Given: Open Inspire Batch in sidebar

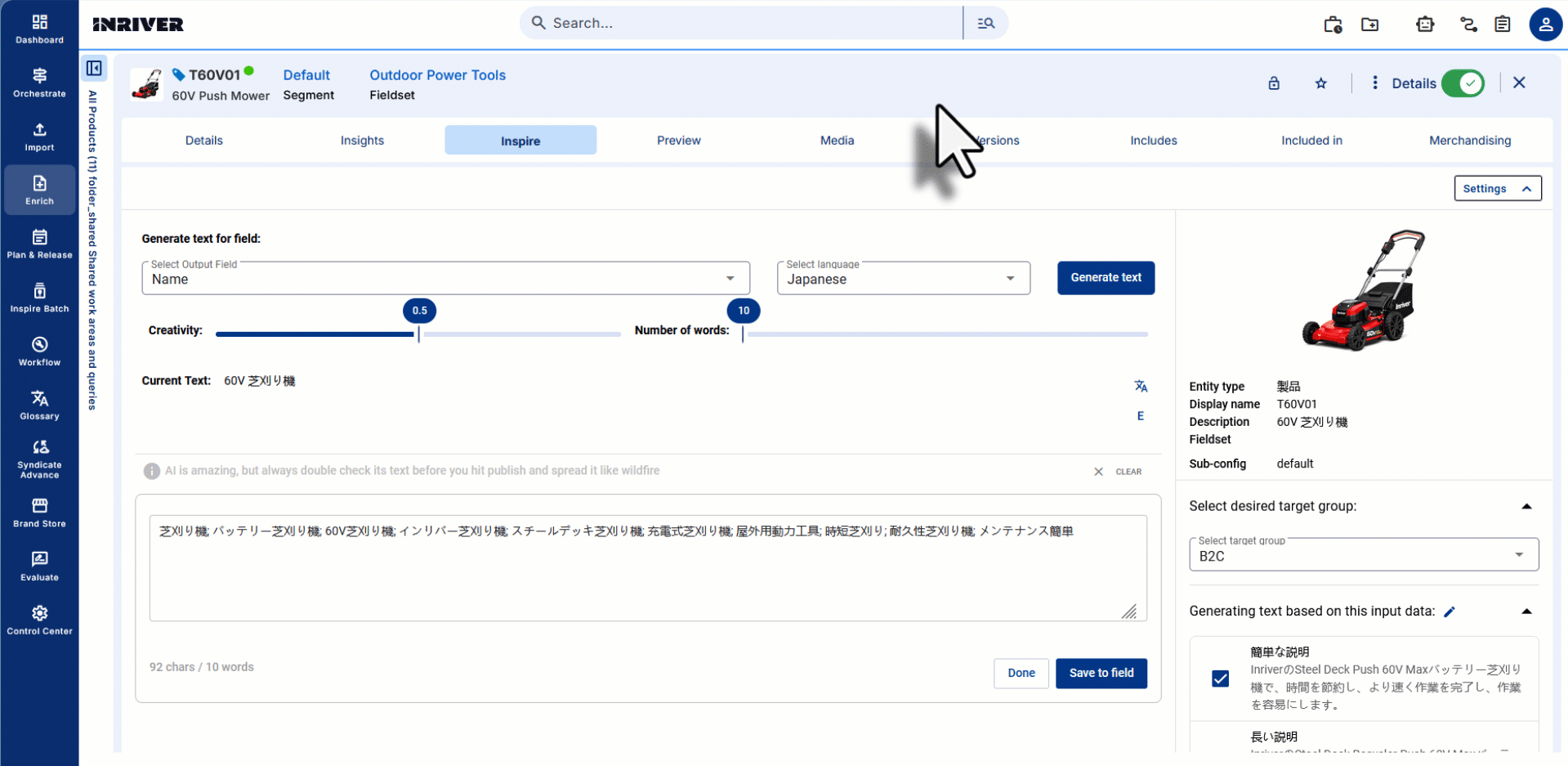Looking at the screenshot, I should pos(39,298).
